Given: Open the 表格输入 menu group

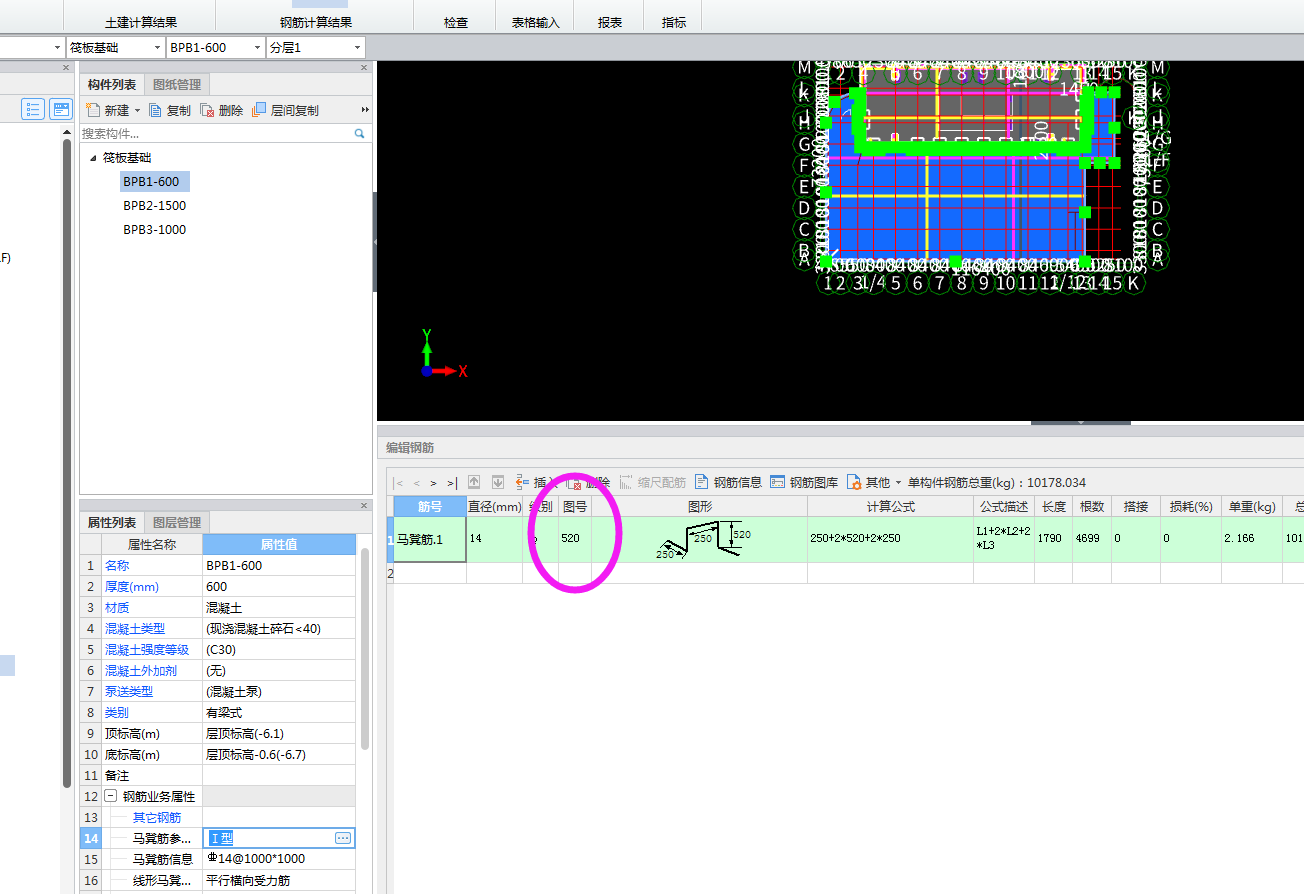Looking at the screenshot, I should (x=535, y=22).
